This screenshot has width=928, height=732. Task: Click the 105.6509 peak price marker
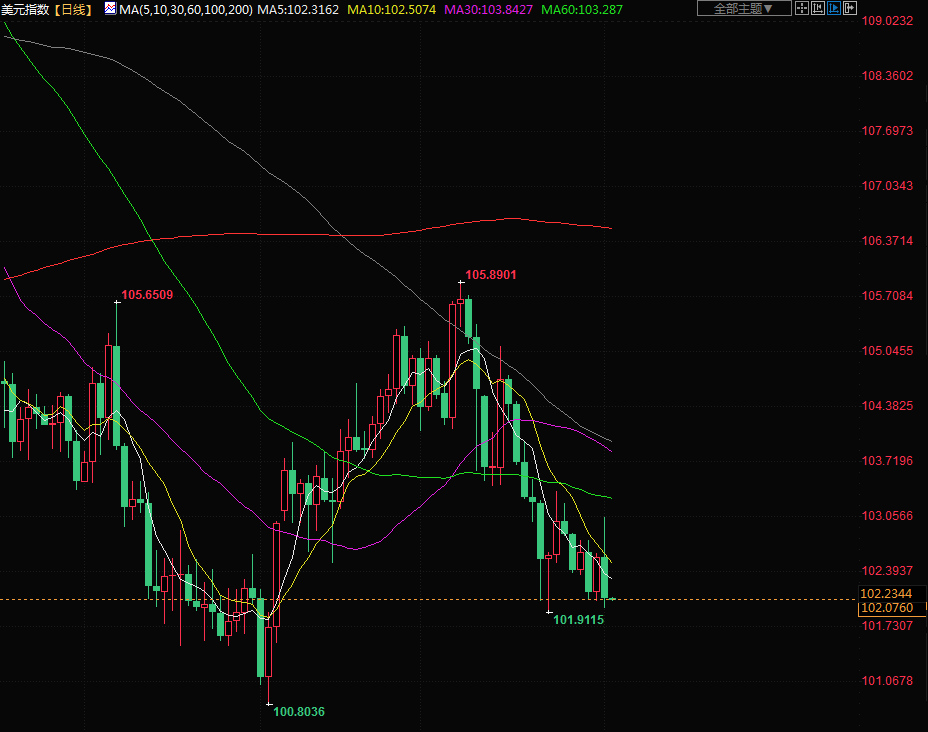(x=147, y=295)
